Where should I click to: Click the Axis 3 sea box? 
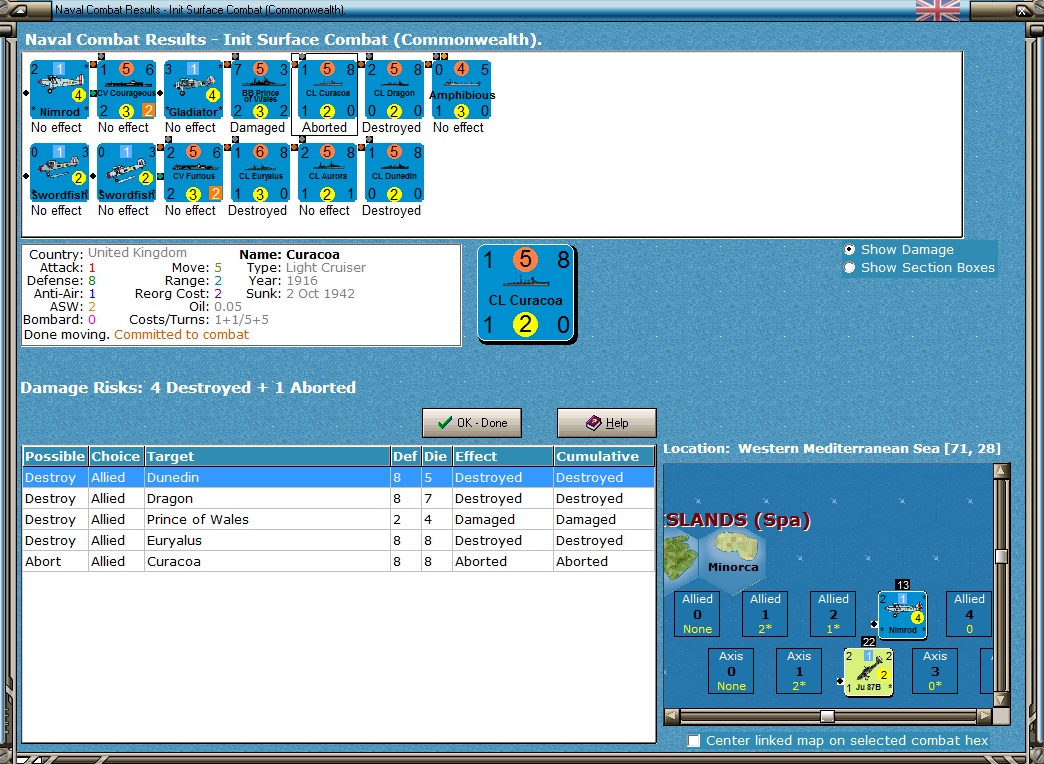[x=935, y=671]
